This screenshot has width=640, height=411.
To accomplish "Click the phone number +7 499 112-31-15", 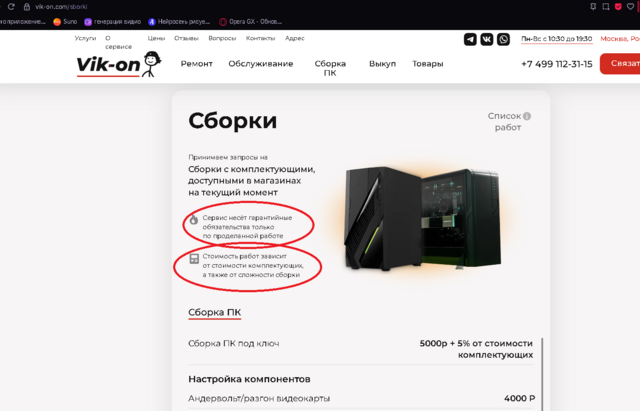I will pyautogui.click(x=557, y=64).
